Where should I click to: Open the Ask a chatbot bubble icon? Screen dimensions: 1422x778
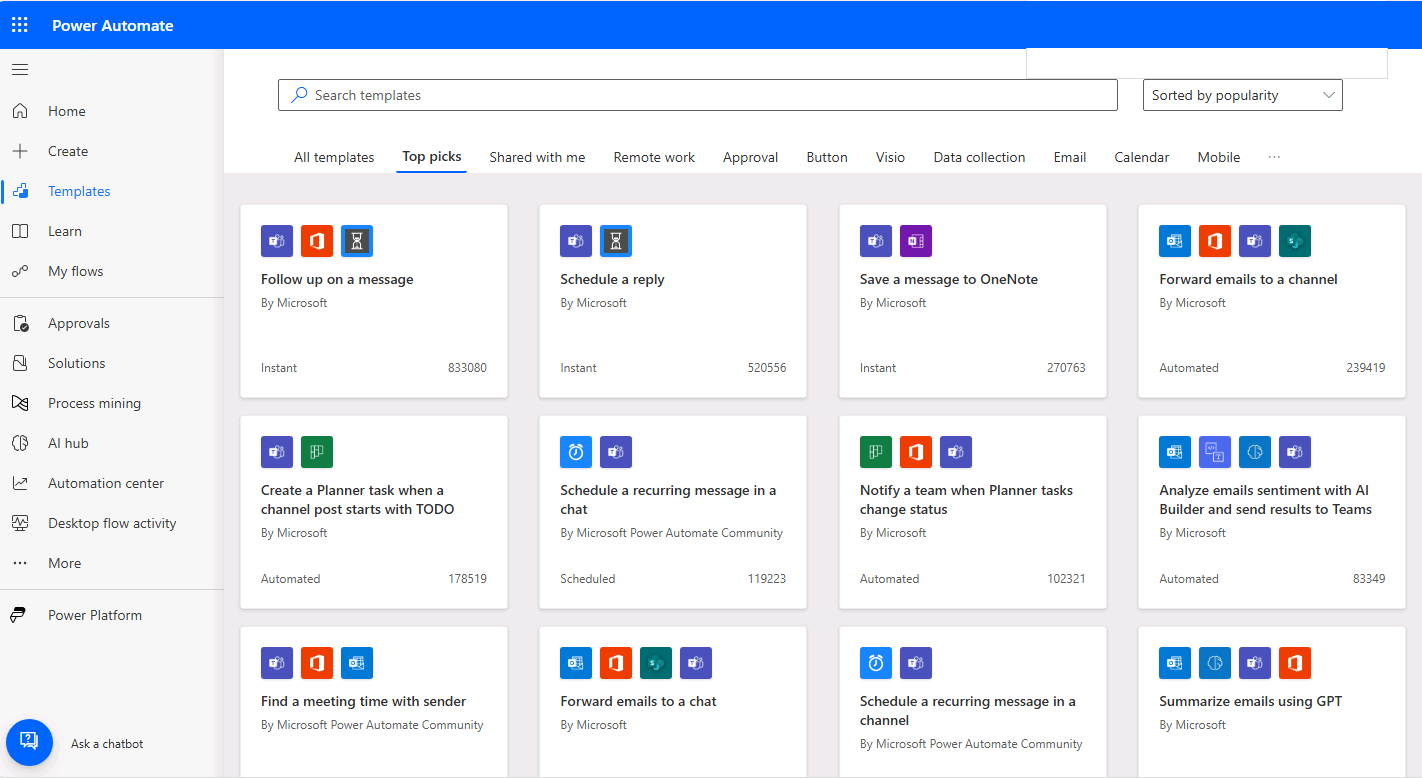[x=29, y=742]
